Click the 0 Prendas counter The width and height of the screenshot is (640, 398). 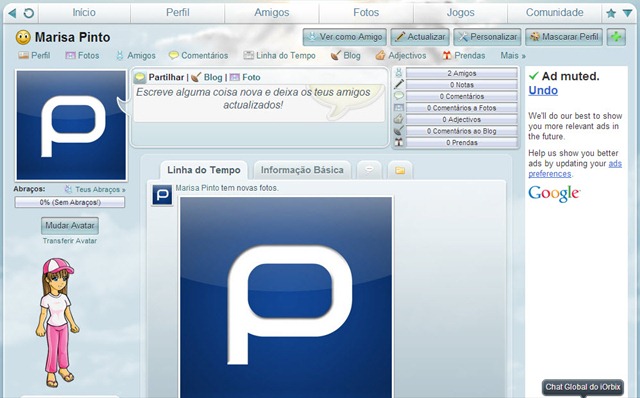click(x=462, y=142)
